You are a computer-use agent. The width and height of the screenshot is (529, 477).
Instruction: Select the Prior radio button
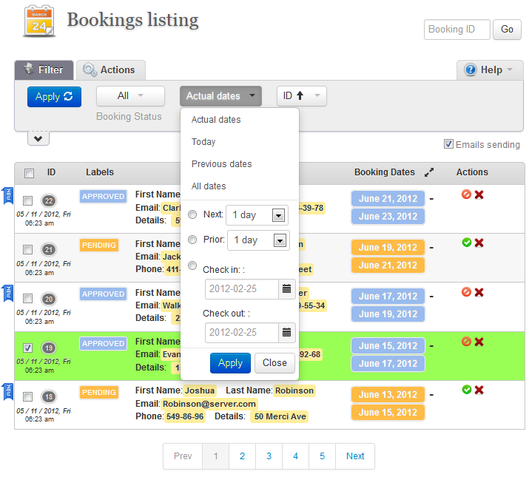click(x=192, y=240)
